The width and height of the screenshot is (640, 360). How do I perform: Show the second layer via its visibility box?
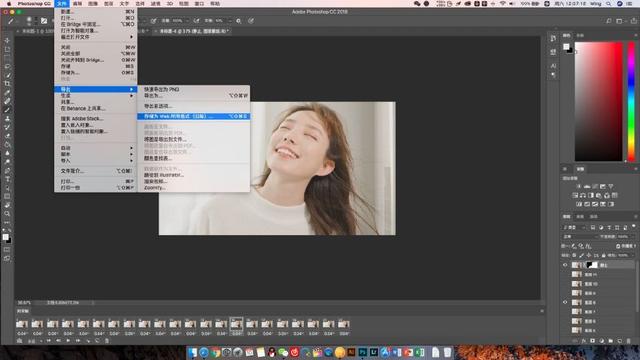click(x=565, y=275)
